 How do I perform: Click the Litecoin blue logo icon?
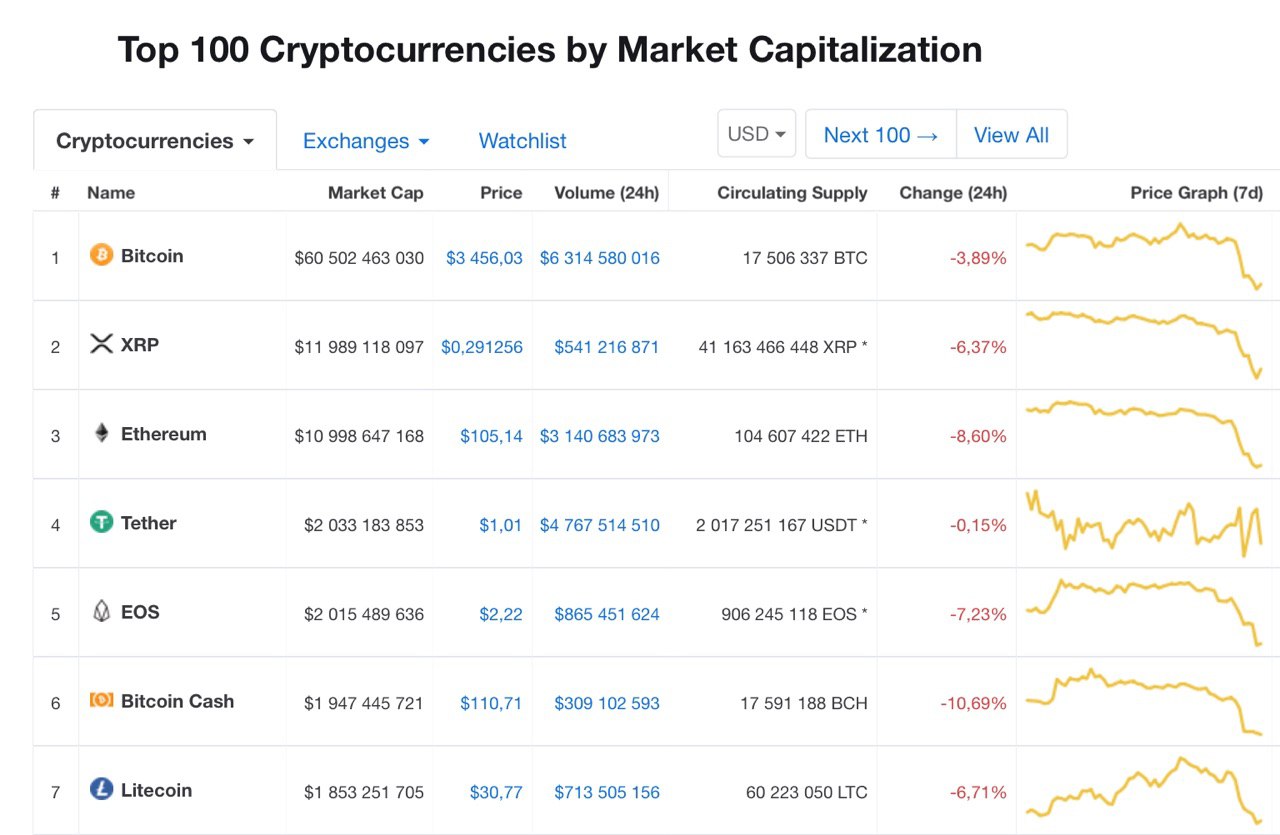coord(101,789)
